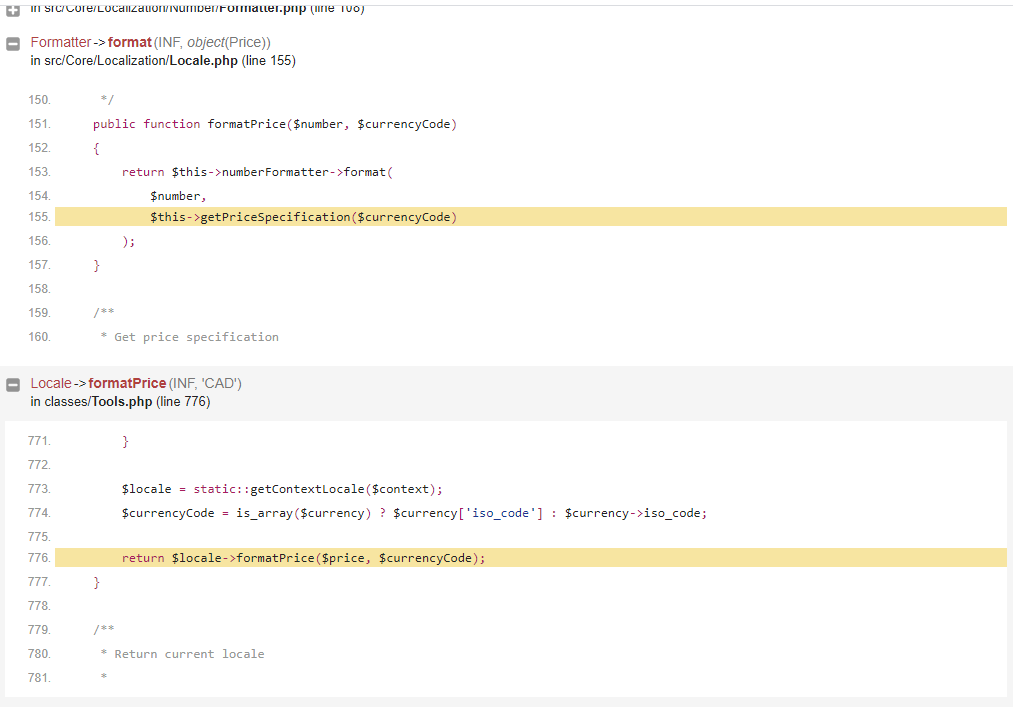Click '* Return current locale' comment

pyautogui.click(x=182, y=654)
